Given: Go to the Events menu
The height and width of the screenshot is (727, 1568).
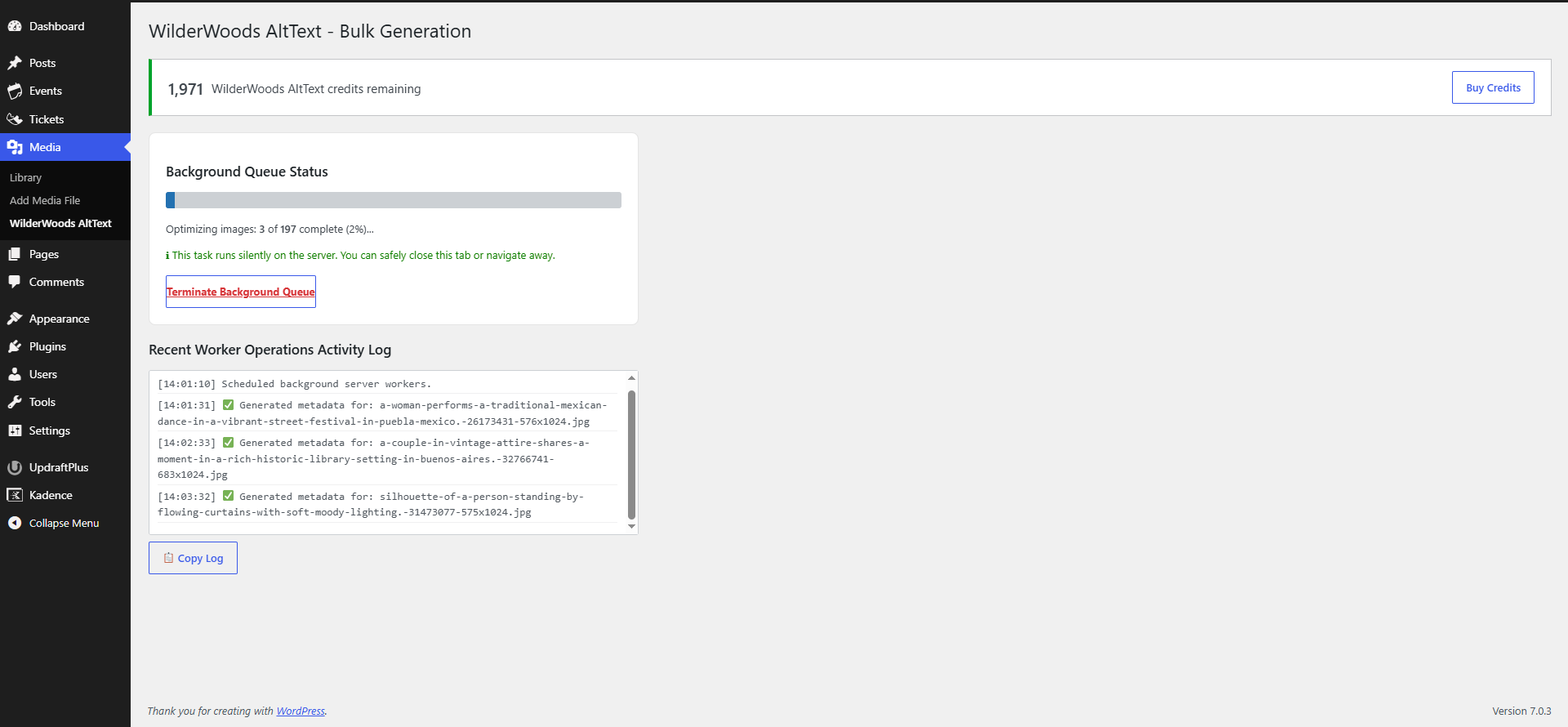Looking at the screenshot, I should point(46,91).
